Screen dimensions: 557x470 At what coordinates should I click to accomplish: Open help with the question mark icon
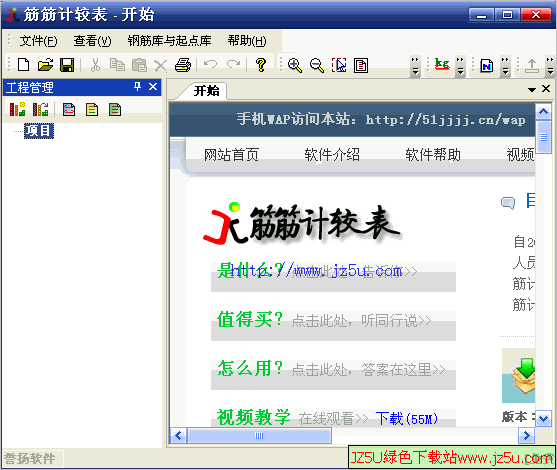[261, 65]
